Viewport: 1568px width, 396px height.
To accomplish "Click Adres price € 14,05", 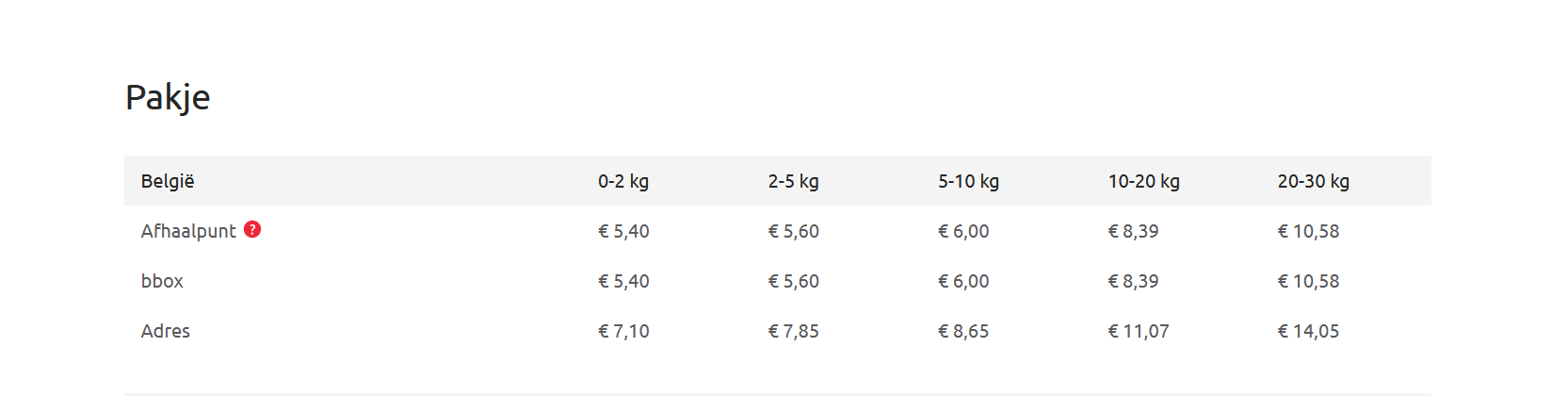I will [1308, 331].
